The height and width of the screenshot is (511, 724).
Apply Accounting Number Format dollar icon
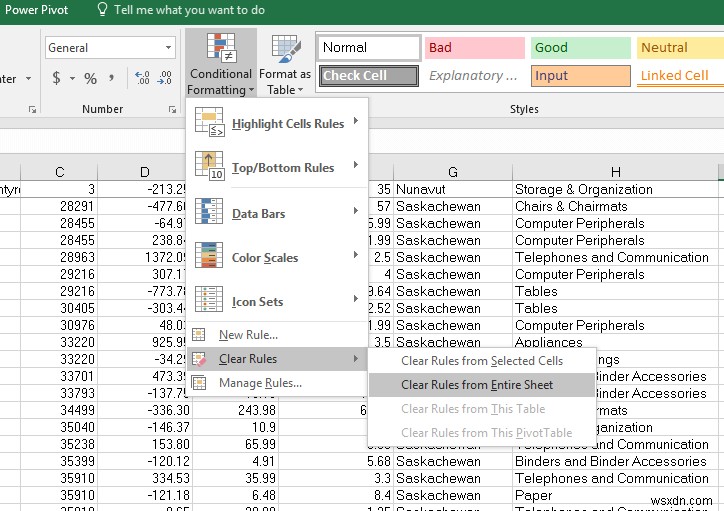coord(56,78)
